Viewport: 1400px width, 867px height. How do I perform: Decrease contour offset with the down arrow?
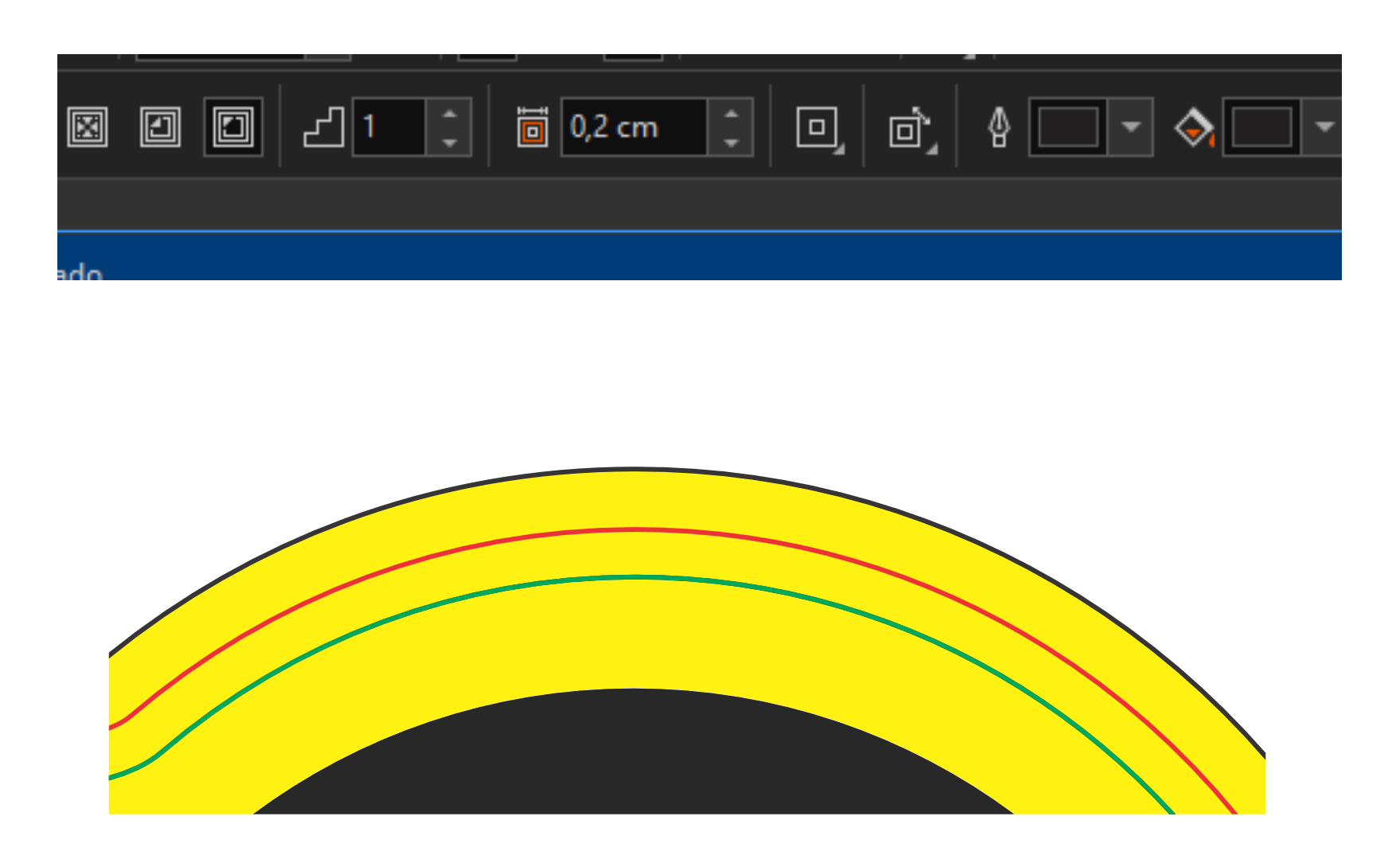[x=731, y=142]
